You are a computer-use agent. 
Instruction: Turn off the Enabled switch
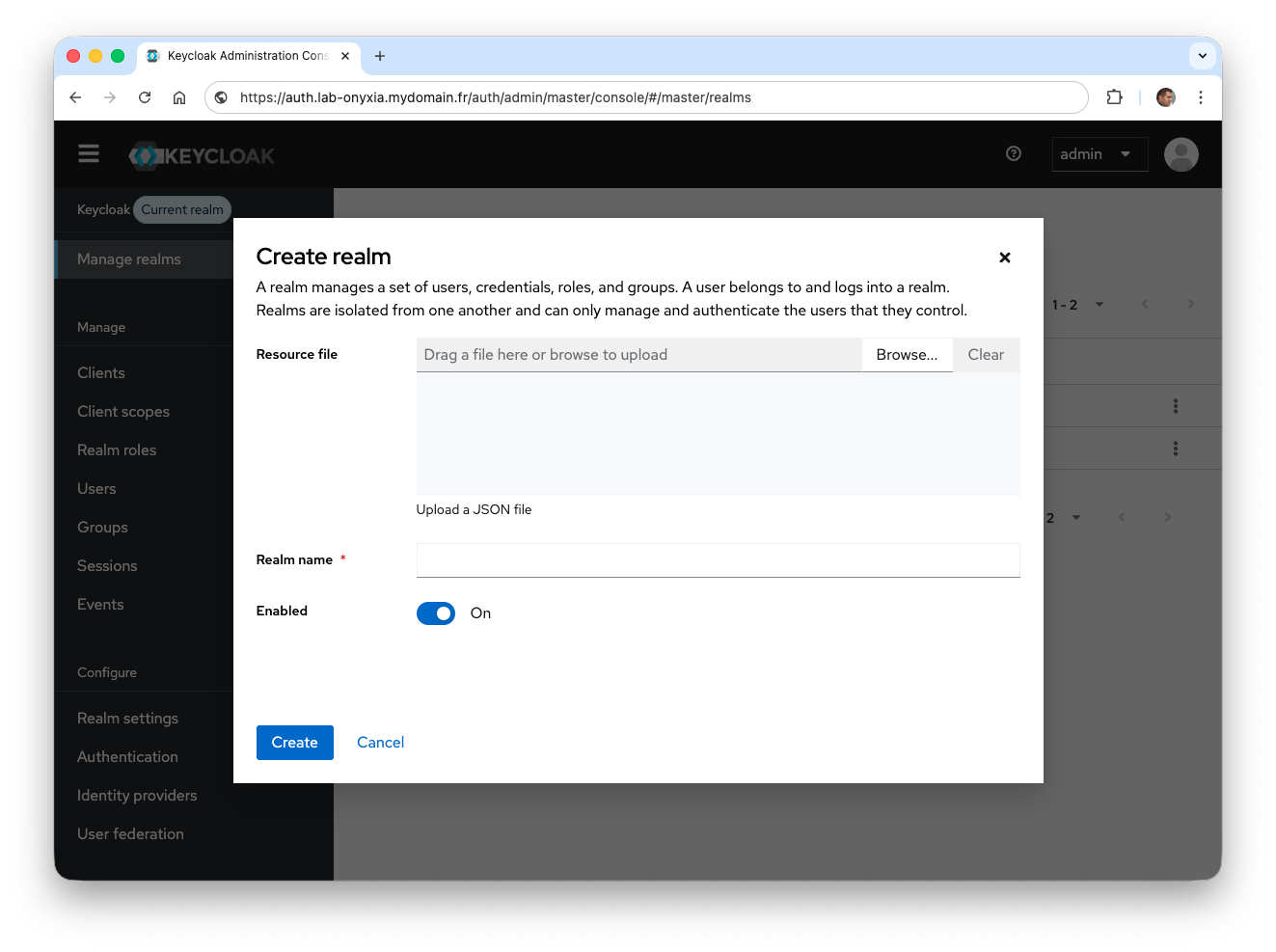click(x=436, y=613)
